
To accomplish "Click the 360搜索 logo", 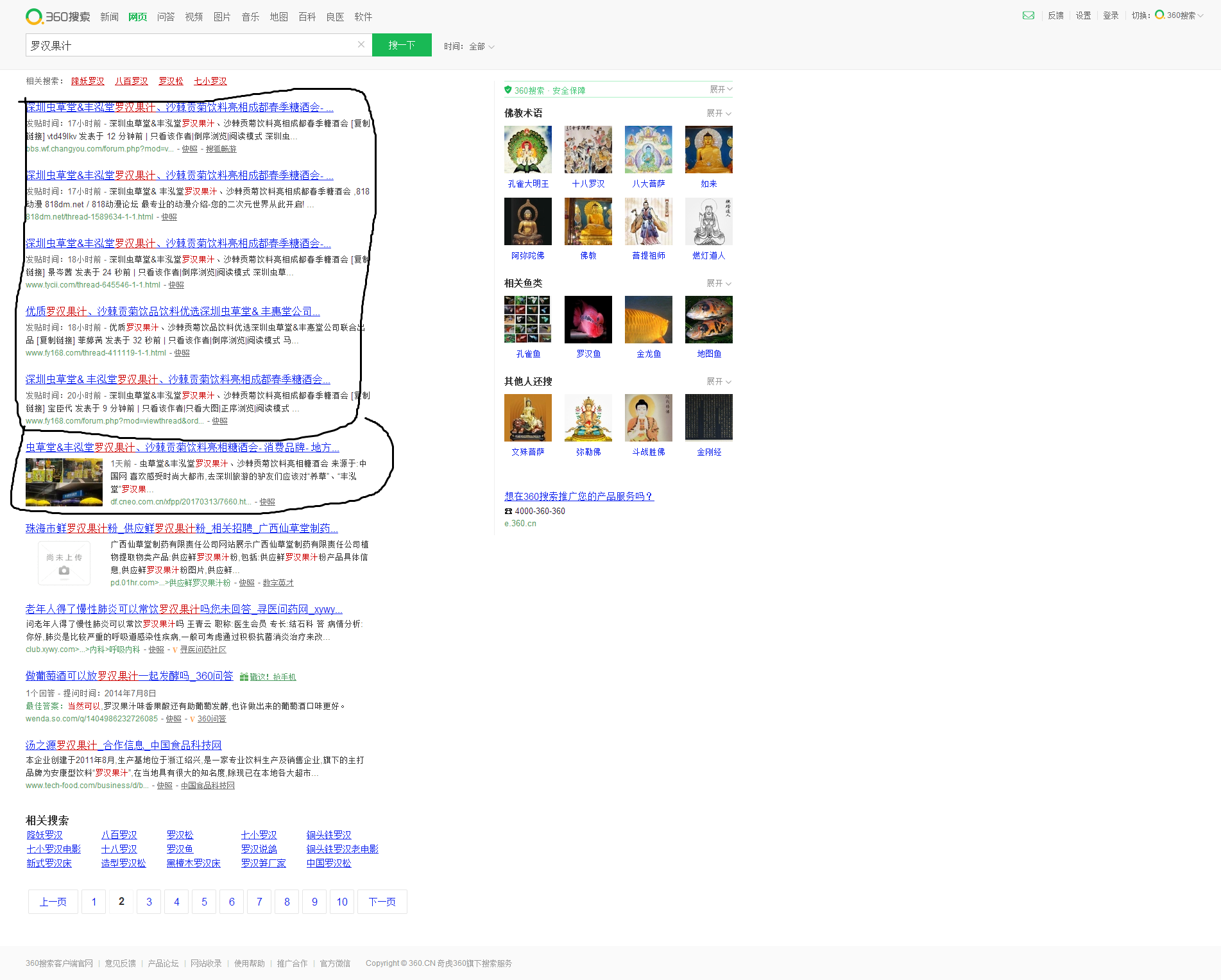I will [x=58, y=17].
